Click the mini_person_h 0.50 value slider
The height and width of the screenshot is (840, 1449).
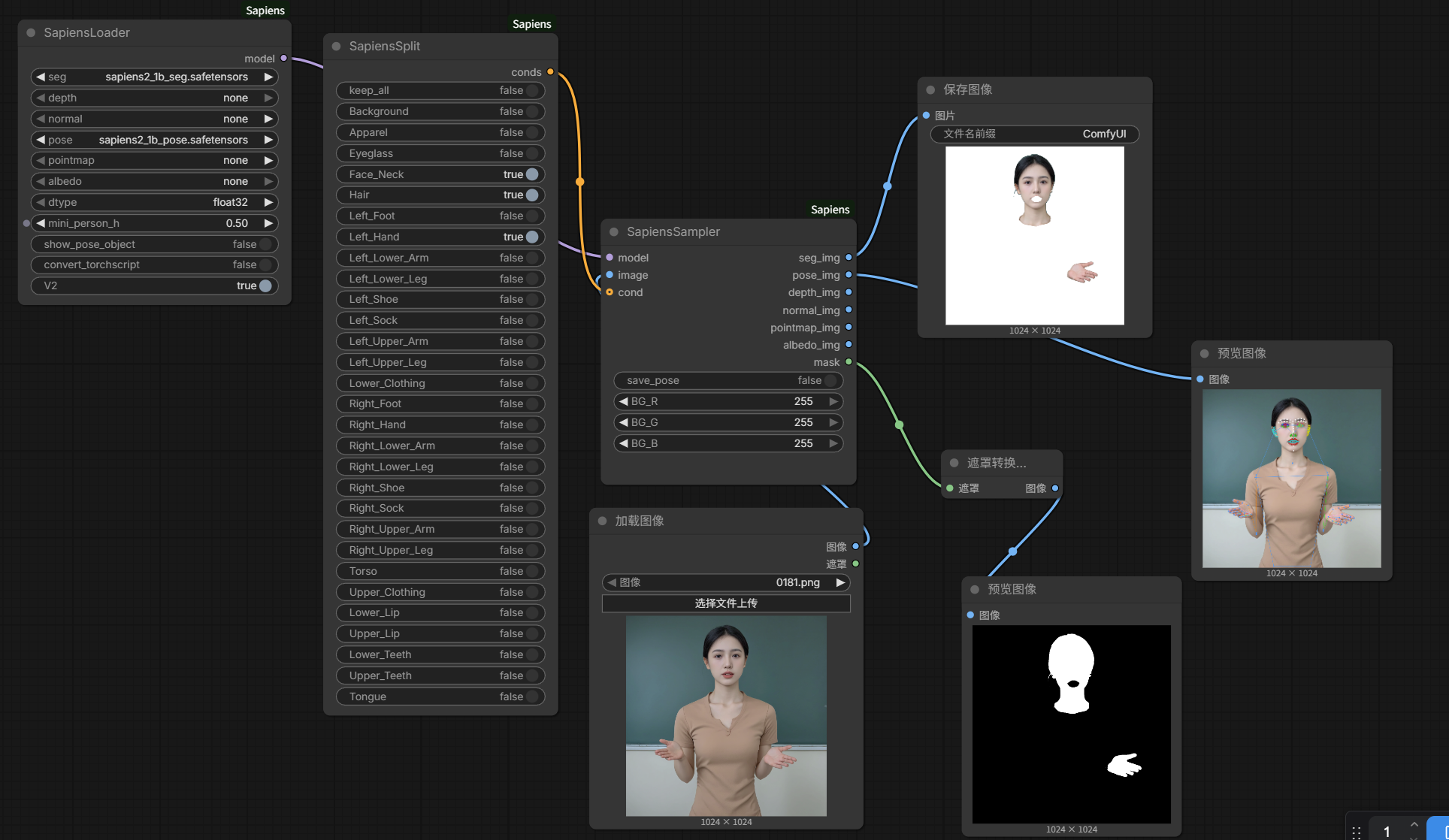155,224
